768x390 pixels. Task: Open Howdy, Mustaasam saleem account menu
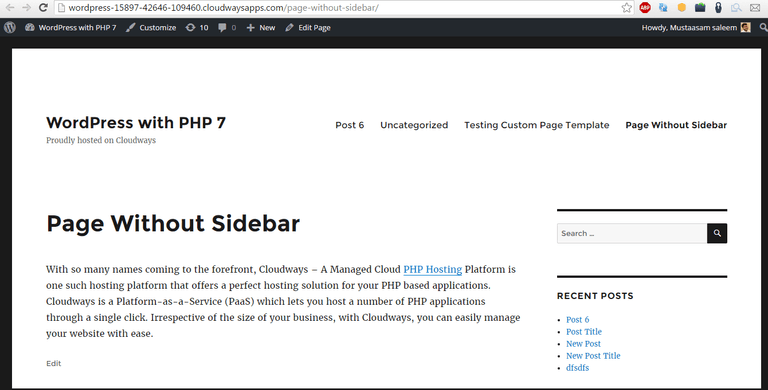click(689, 28)
